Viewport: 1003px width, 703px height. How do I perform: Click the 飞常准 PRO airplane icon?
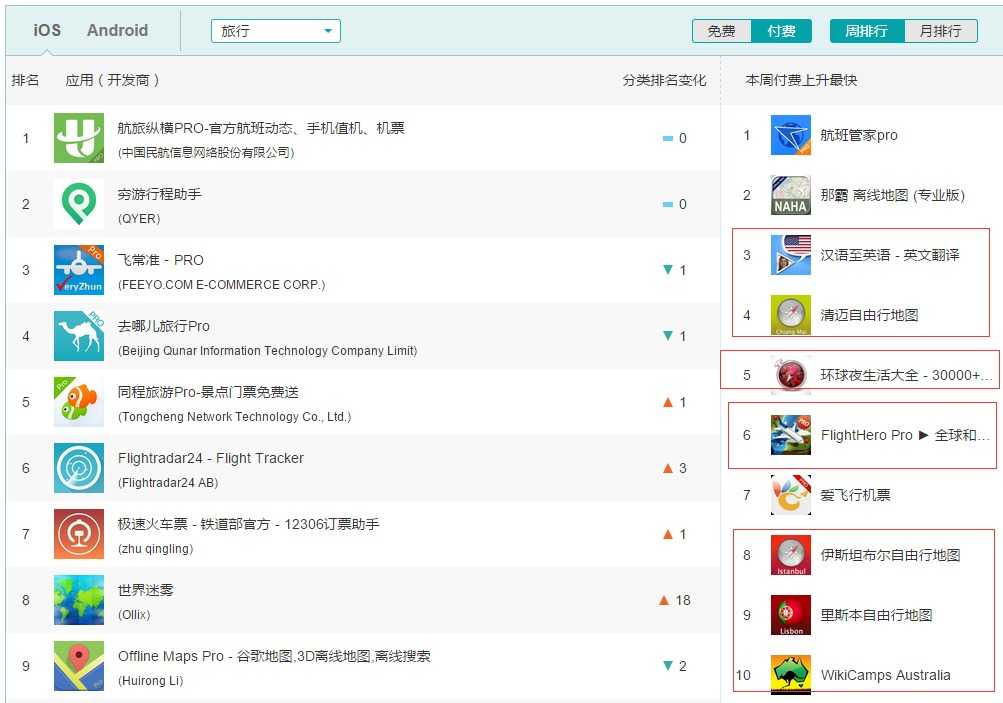point(79,270)
